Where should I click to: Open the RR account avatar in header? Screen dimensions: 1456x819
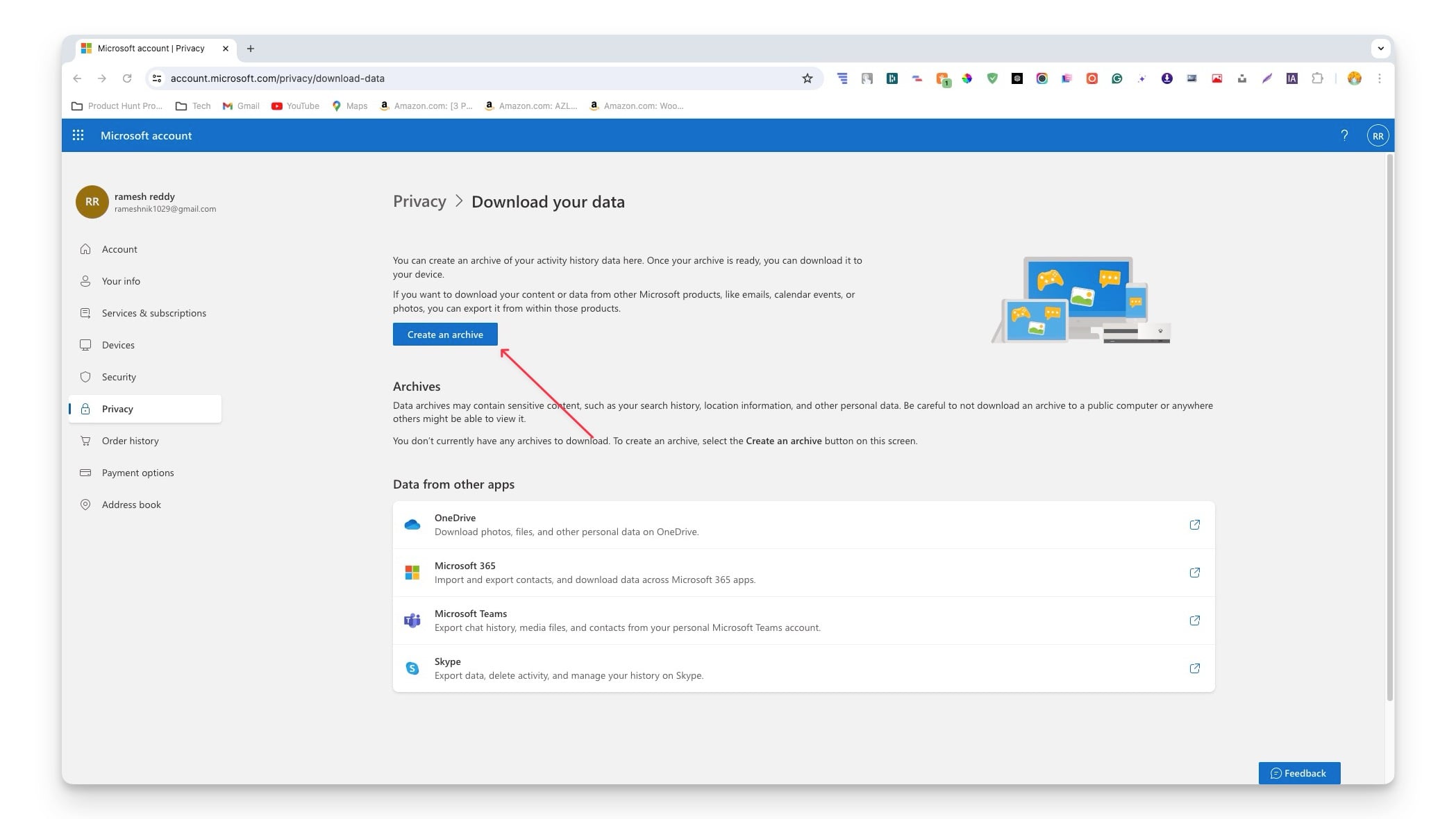pyautogui.click(x=1378, y=136)
